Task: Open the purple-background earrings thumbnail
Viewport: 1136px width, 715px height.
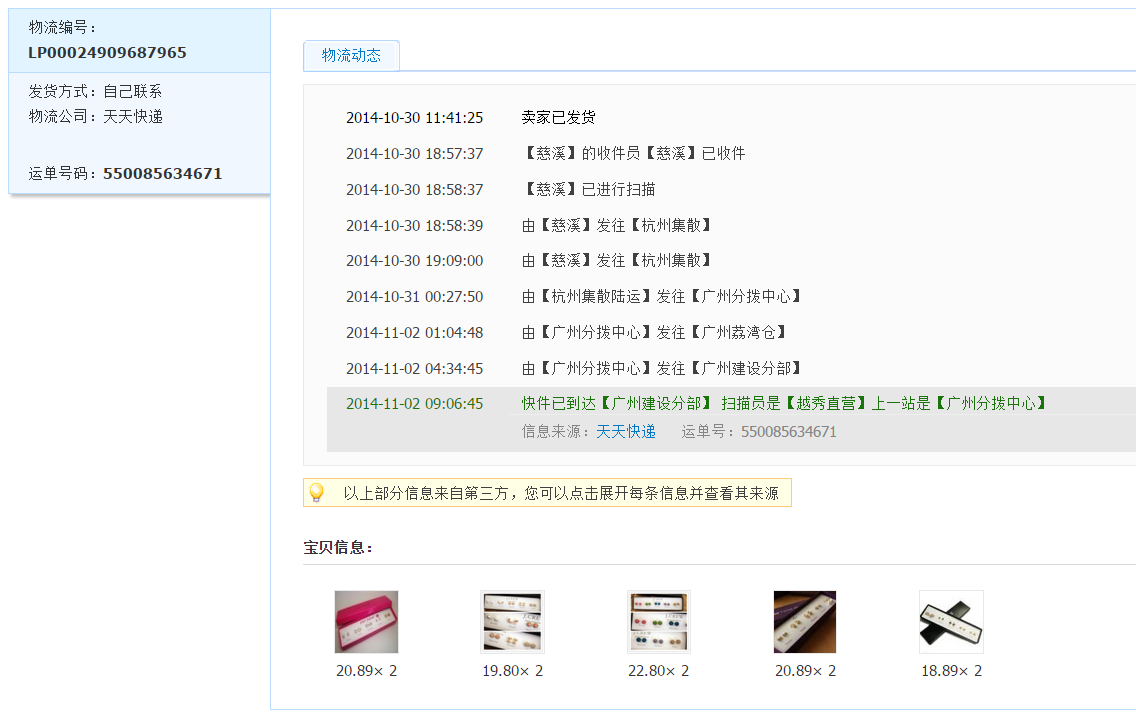Action: (805, 622)
